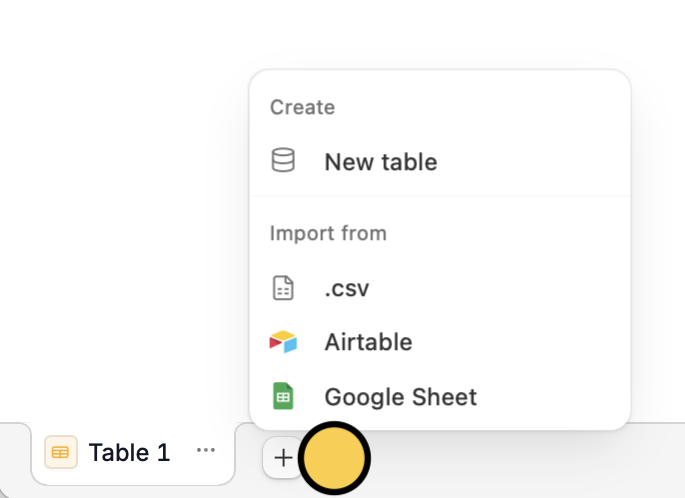Select .csv under Import from

[x=347, y=289]
